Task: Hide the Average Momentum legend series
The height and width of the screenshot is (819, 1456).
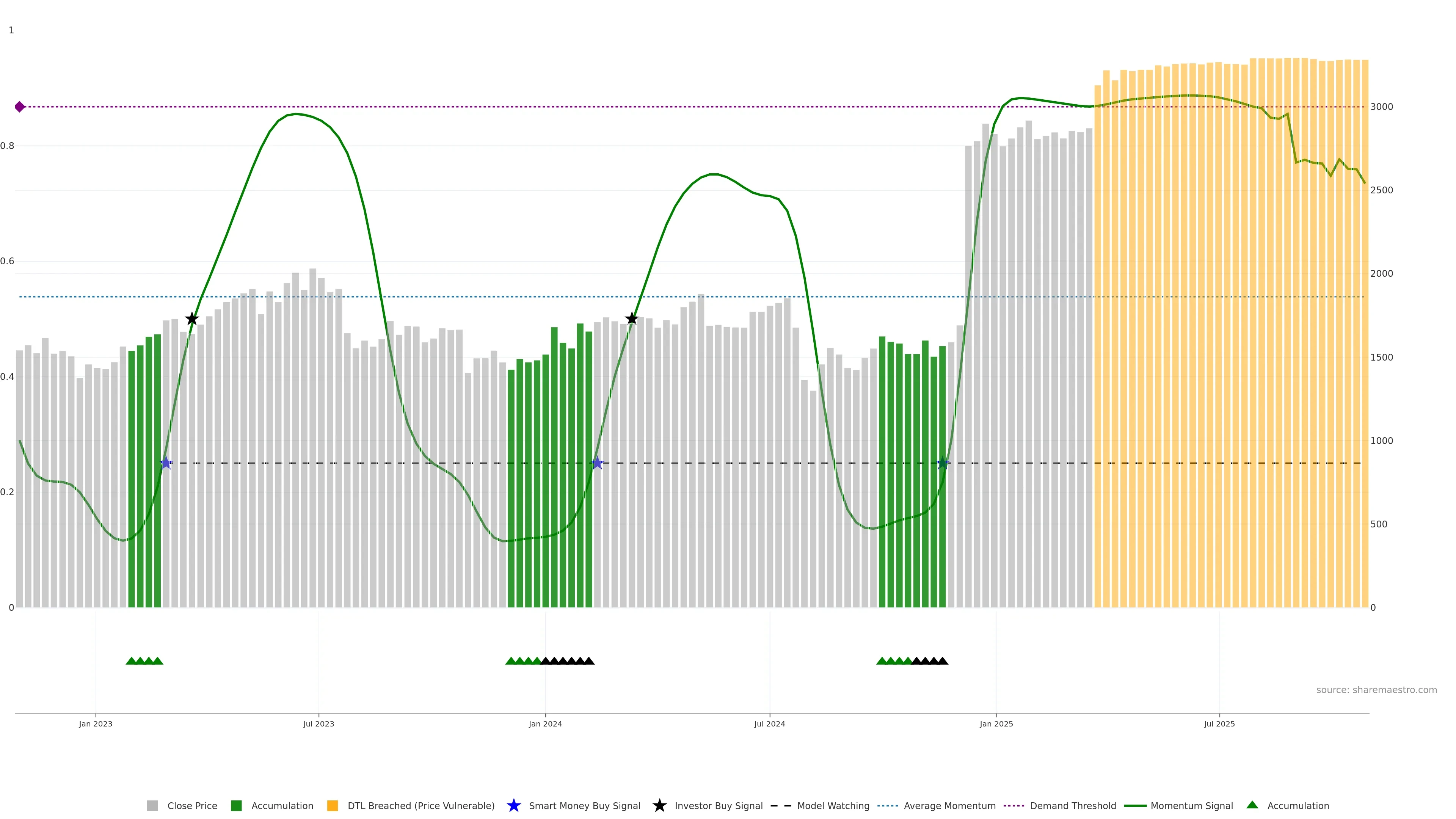Action: tap(949, 806)
